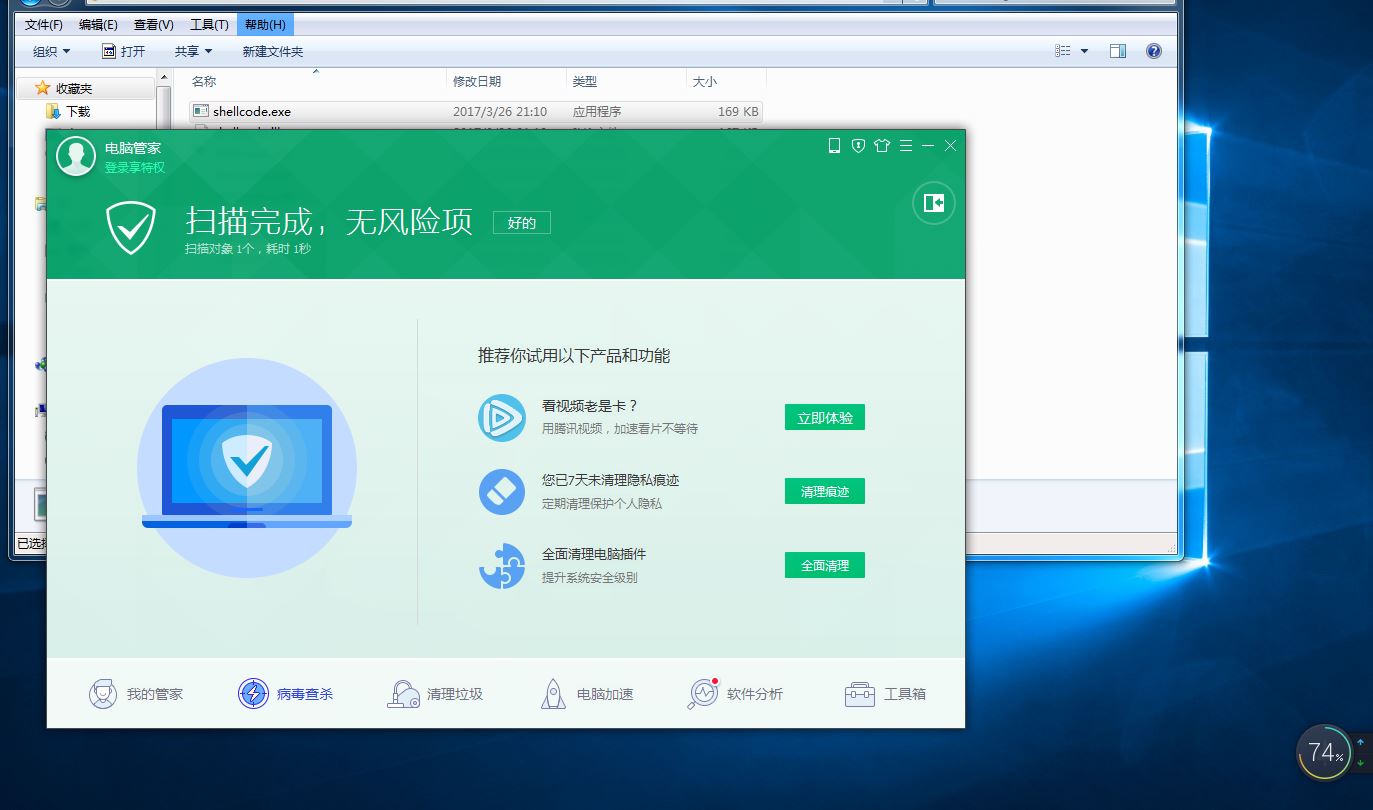Click the laptop shield illustration

247,467
